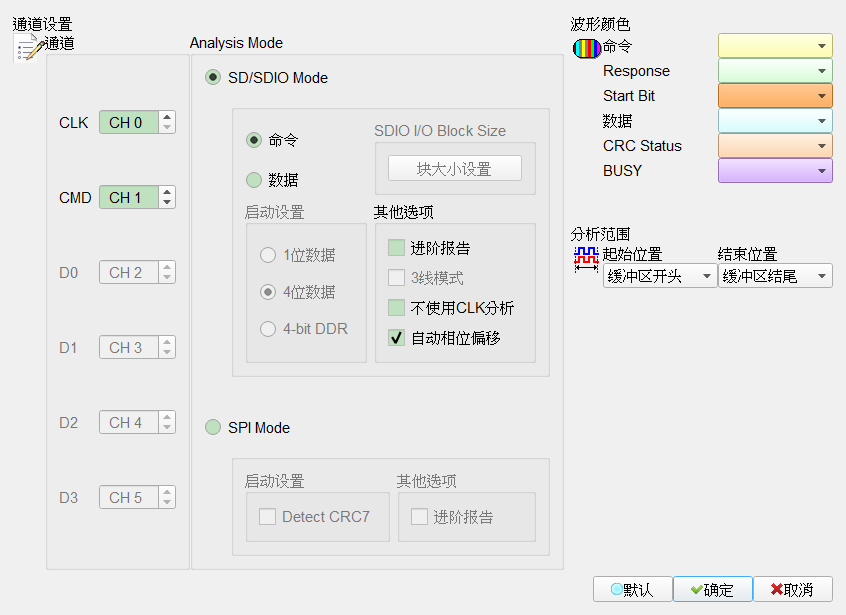Viewport: 846px width, 615px height.
Task: Enable 进阶报告 checkbox under SD/SDIO options
Action: [397, 248]
